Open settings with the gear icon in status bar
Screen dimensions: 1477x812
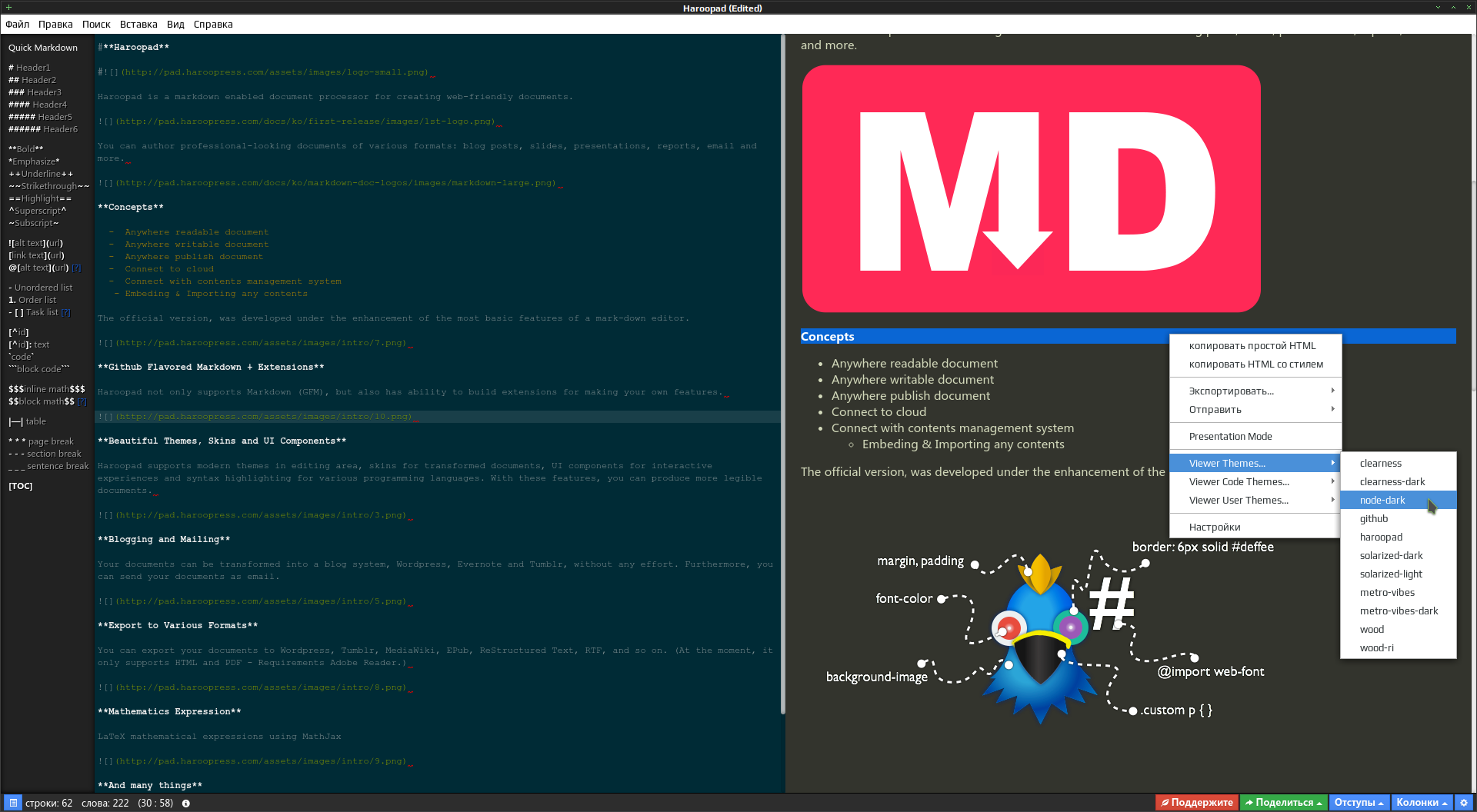[1465, 803]
